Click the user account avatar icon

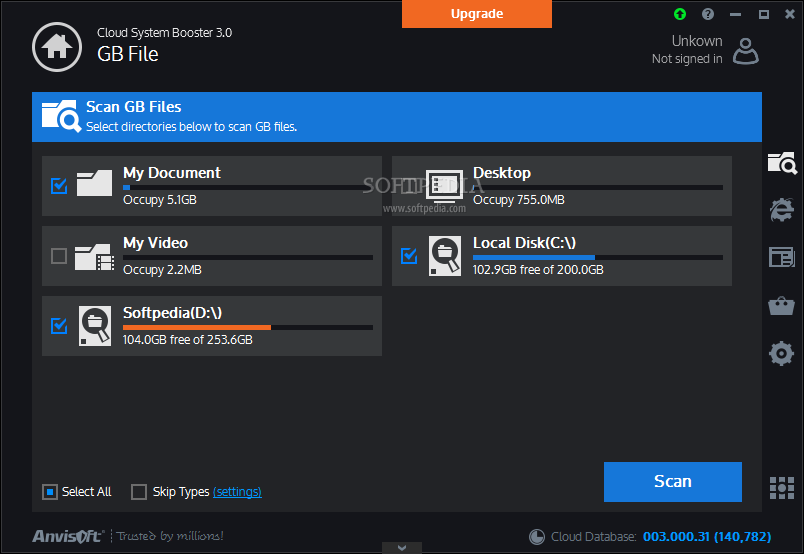[x=746, y=51]
